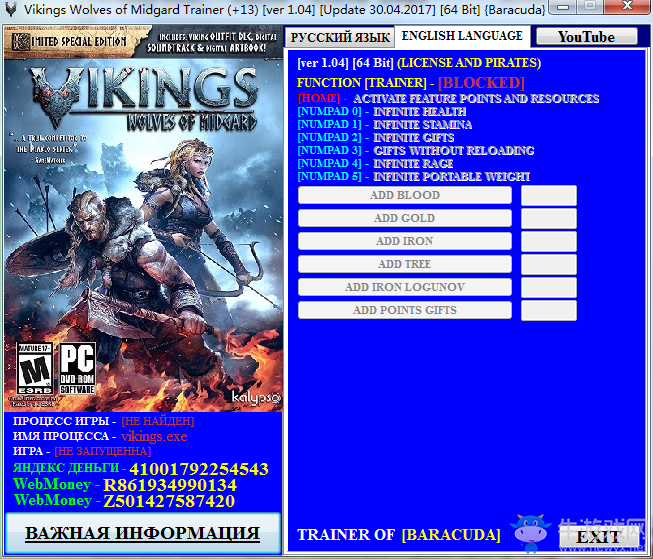The image size is (653, 559).
Task: Click the [HOME] activate feature points text
Action: tap(448, 99)
